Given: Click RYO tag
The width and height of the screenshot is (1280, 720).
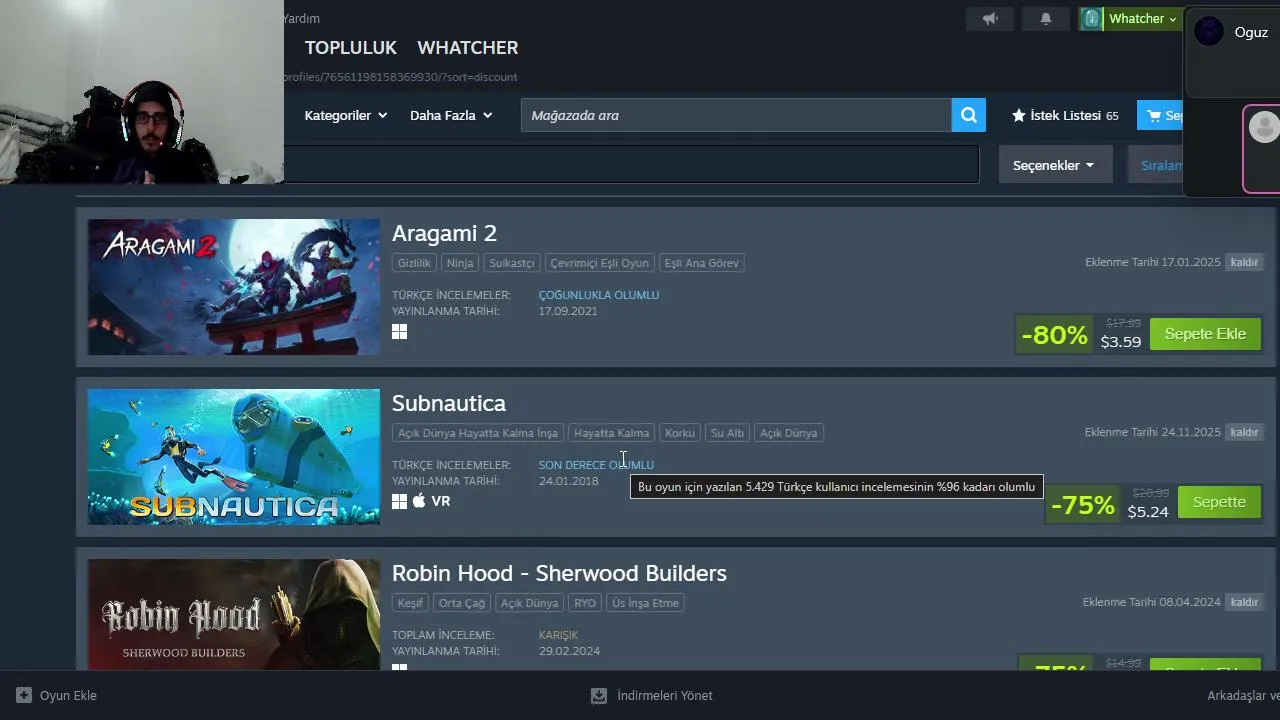Looking at the screenshot, I should (585, 603).
